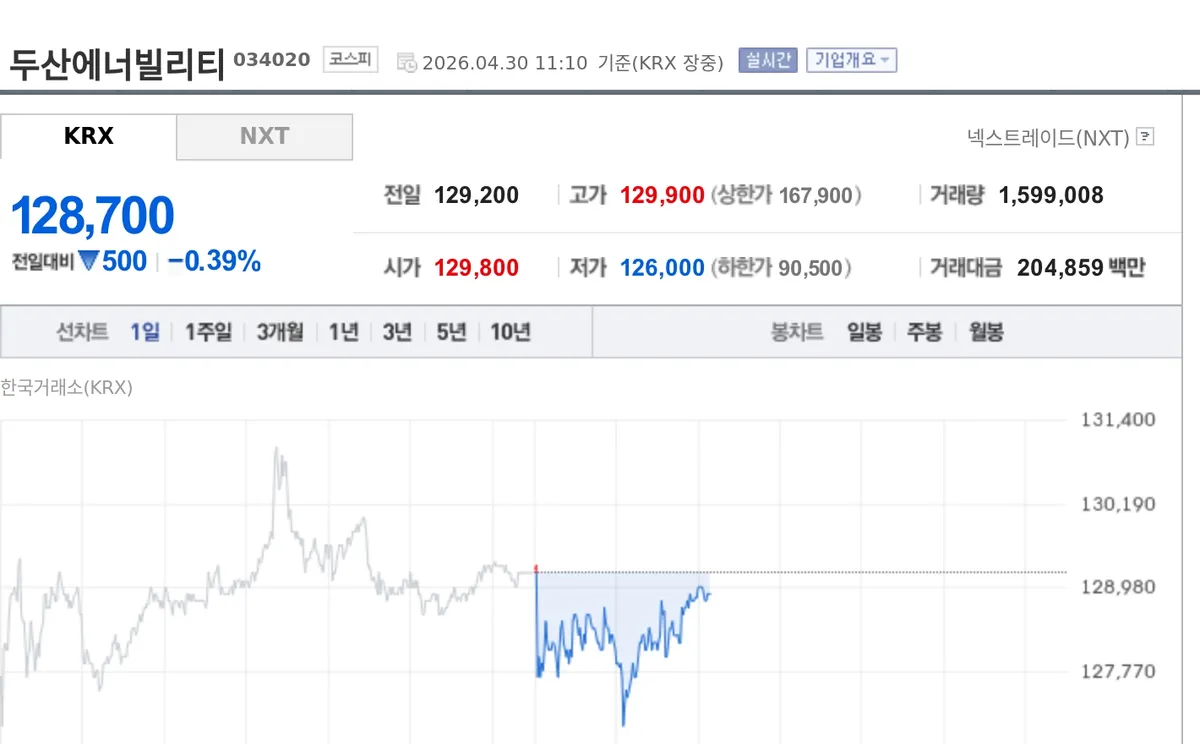Select the 1주일 chart period
1200x744 pixels.
(x=207, y=332)
